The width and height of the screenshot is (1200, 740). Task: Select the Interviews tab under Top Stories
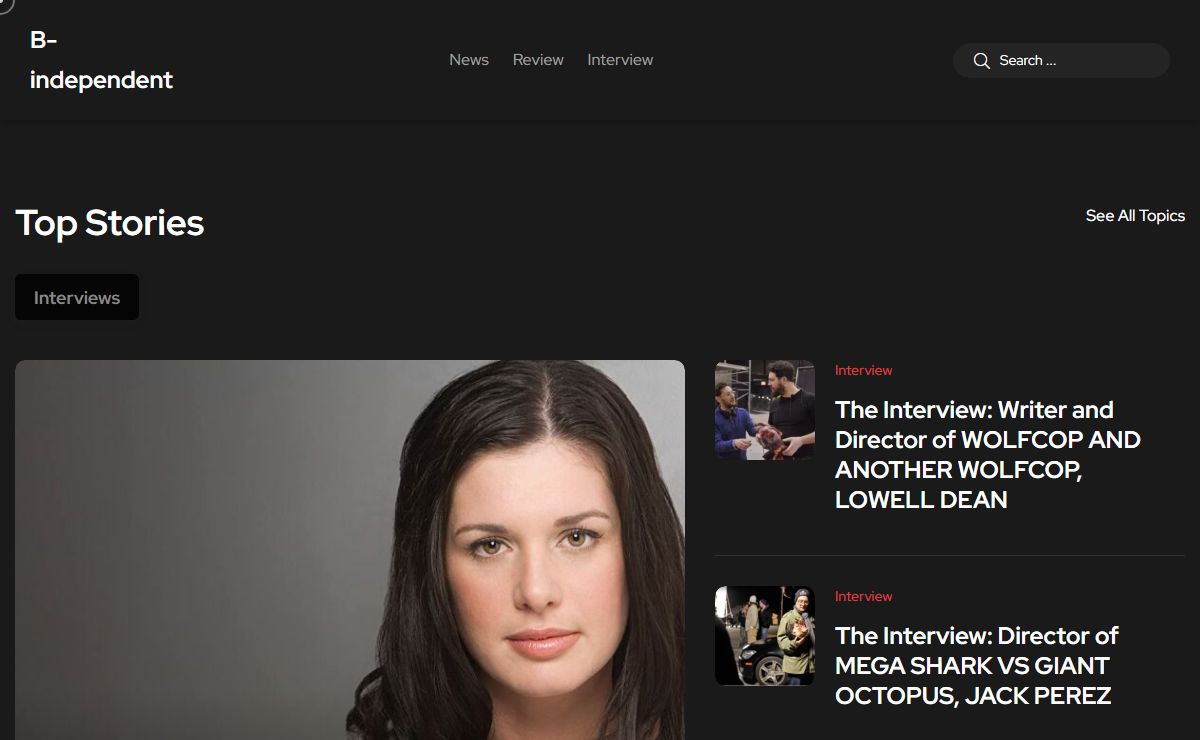click(77, 298)
